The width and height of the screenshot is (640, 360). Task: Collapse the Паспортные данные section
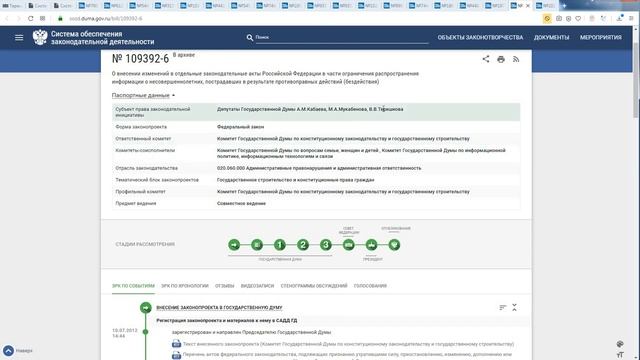143,95
